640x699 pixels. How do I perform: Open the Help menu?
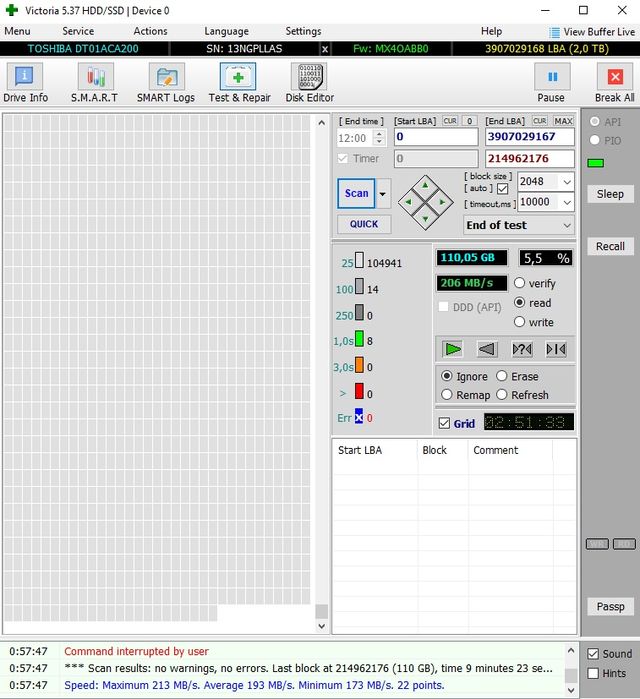pyautogui.click(x=491, y=31)
